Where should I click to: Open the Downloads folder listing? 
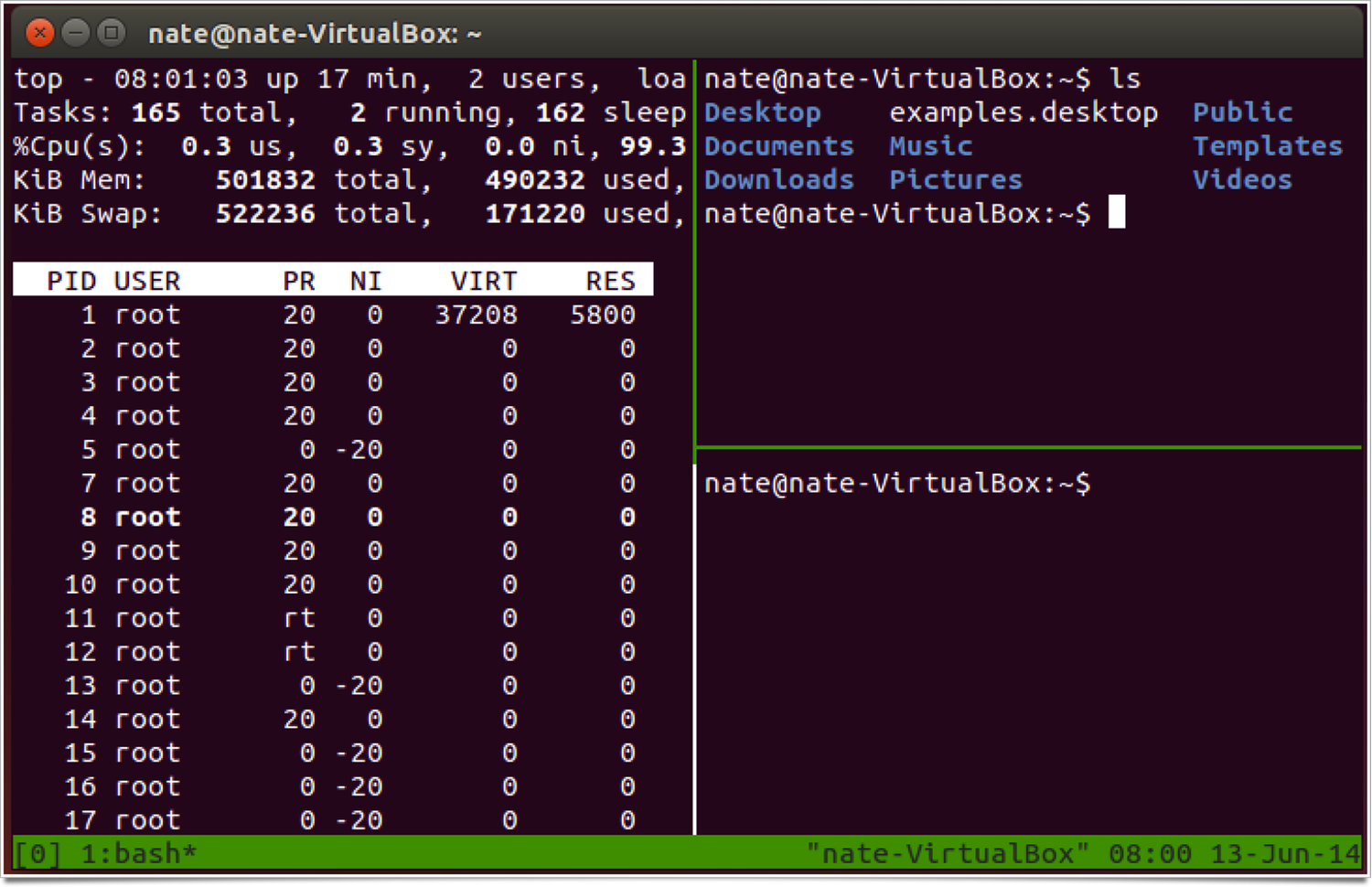[x=778, y=179]
